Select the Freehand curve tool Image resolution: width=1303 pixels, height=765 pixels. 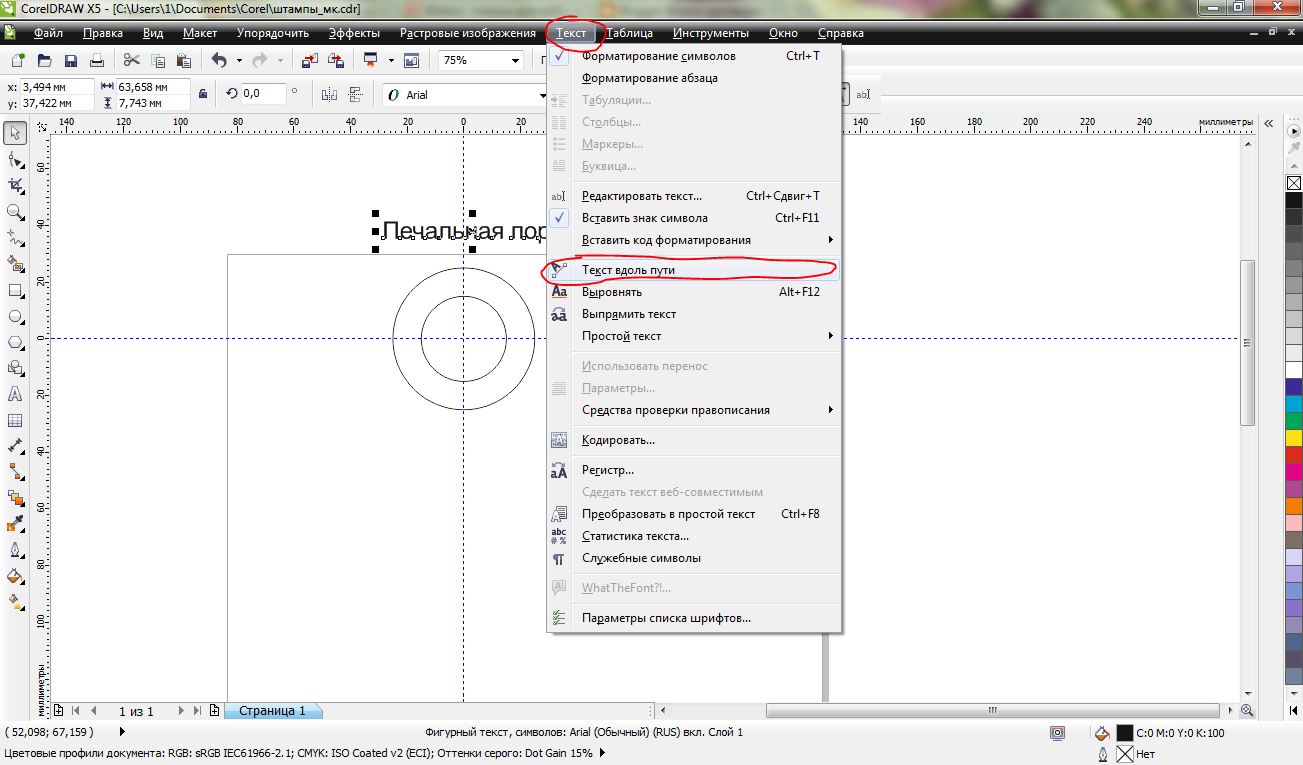pos(15,238)
